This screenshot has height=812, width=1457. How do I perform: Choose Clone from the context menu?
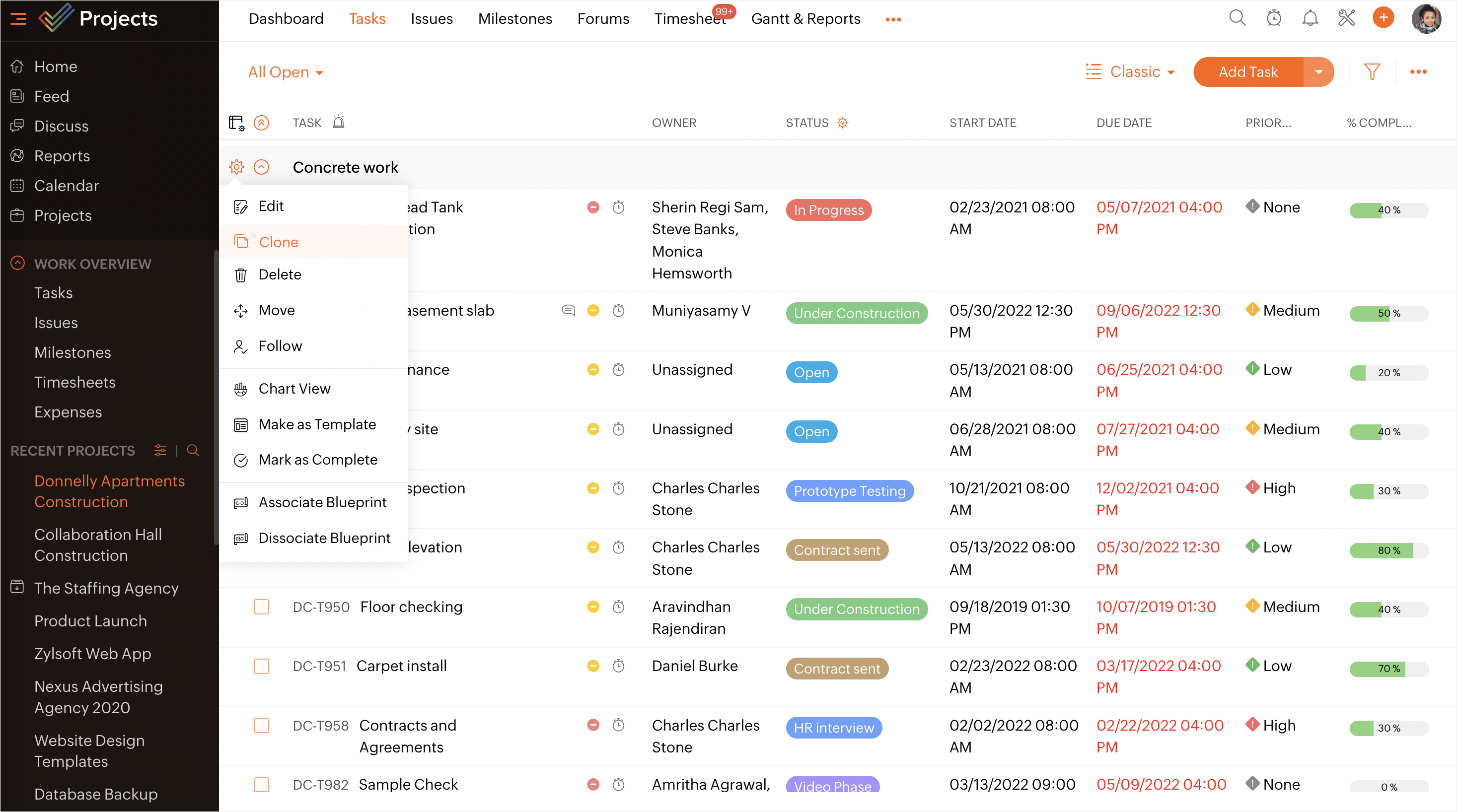[278, 242]
